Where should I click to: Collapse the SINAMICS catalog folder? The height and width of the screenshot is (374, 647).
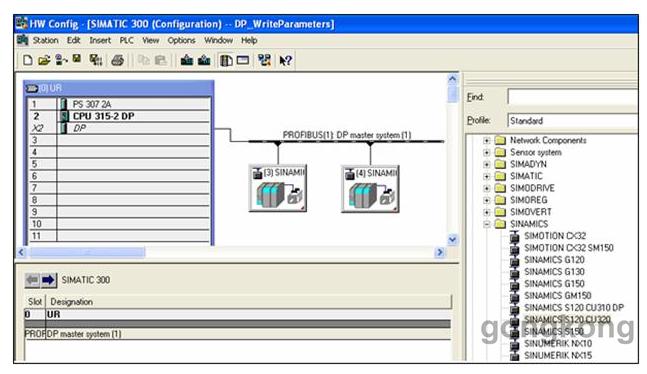tap(486, 224)
